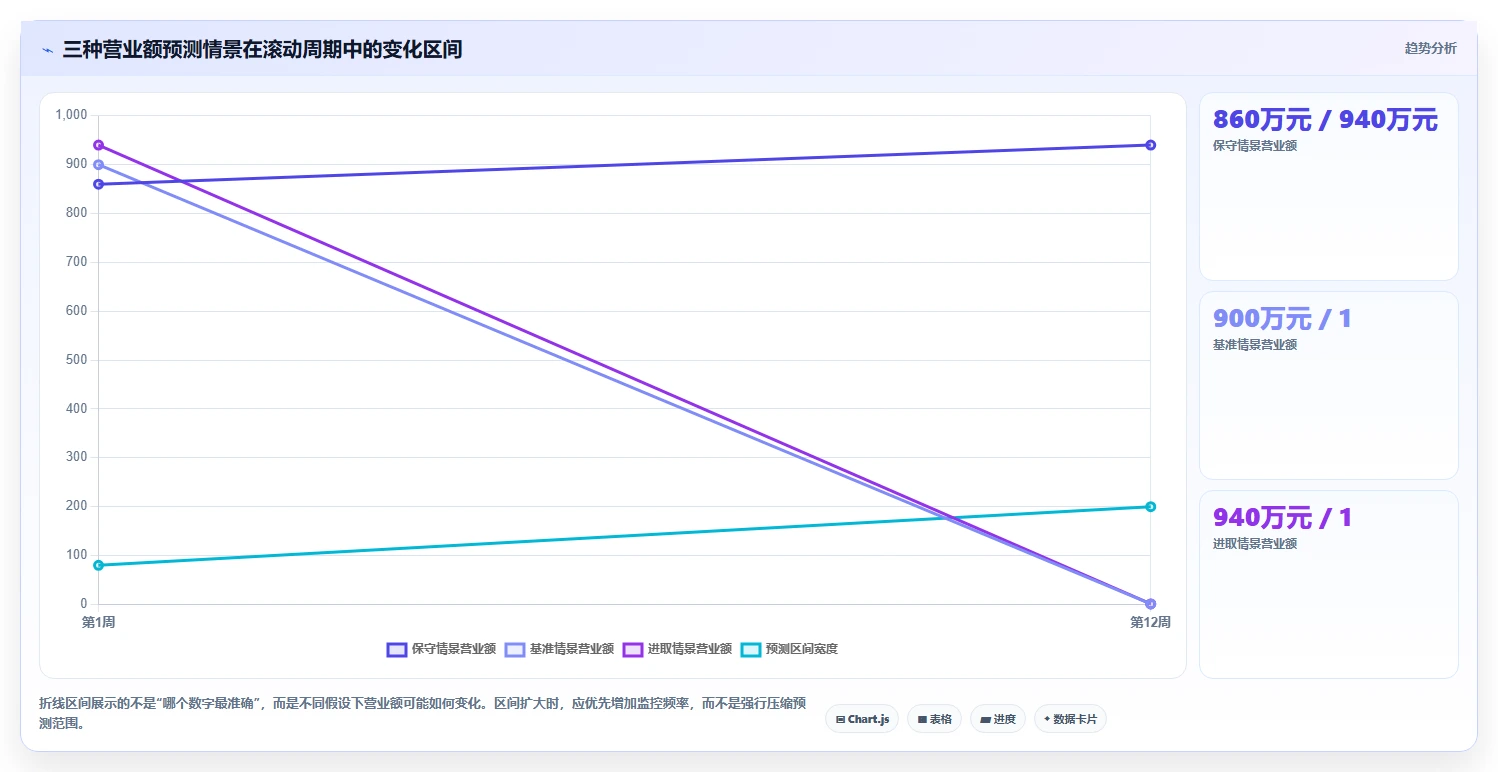Click the 进度 tag chip
Image resolution: width=1498 pixels, height=772 pixels.
pos(998,719)
